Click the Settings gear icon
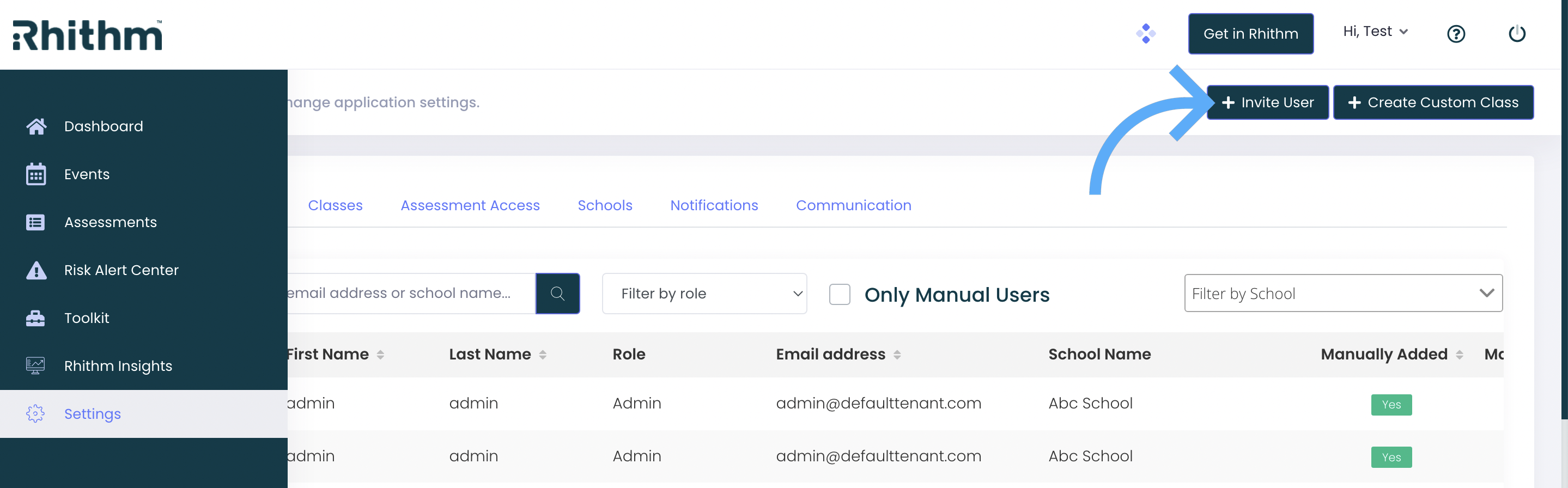Image resolution: width=1568 pixels, height=488 pixels. click(36, 414)
